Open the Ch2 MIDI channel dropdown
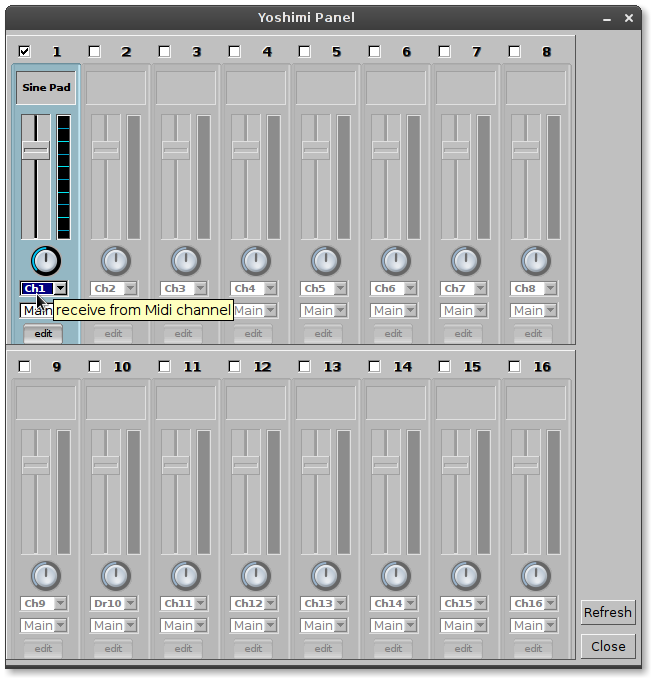This screenshot has width=651, height=678. 114,288
